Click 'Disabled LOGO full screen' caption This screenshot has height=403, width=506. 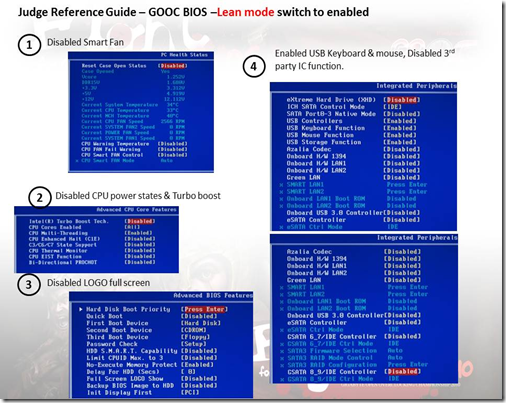98,283
